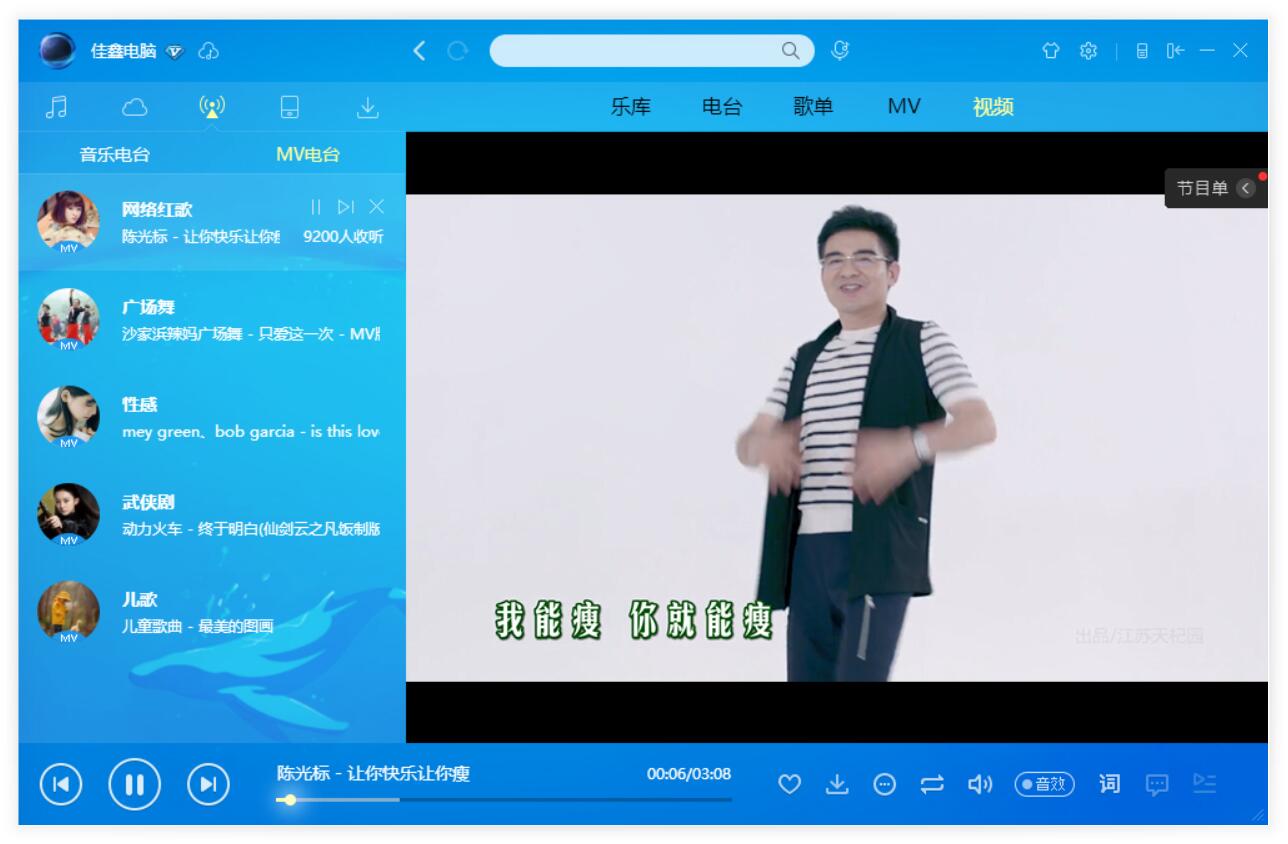Open the 电台 tab
The image size is (1288, 844).
(722, 107)
